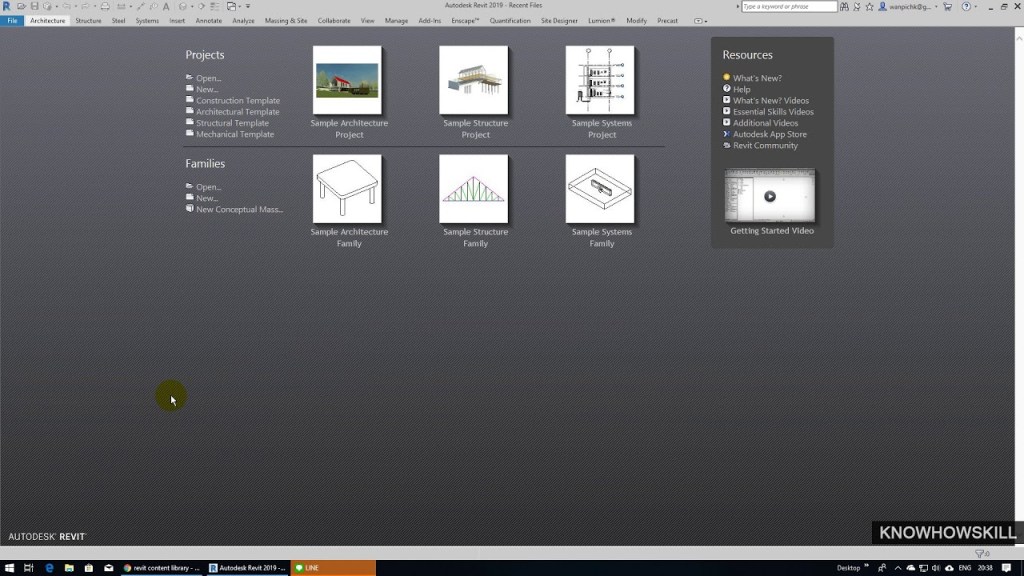This screenshot has width=1024, height=576.
Task: Open Microsoft Edge from the taskbar
Action: (49, 568)
